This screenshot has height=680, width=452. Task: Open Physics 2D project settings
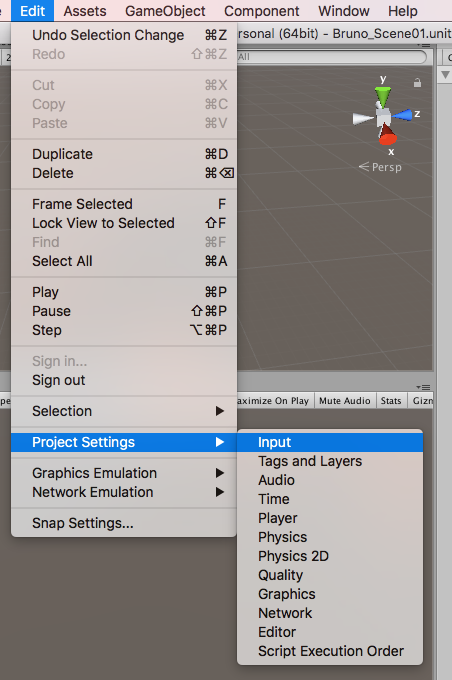point(330,556)
